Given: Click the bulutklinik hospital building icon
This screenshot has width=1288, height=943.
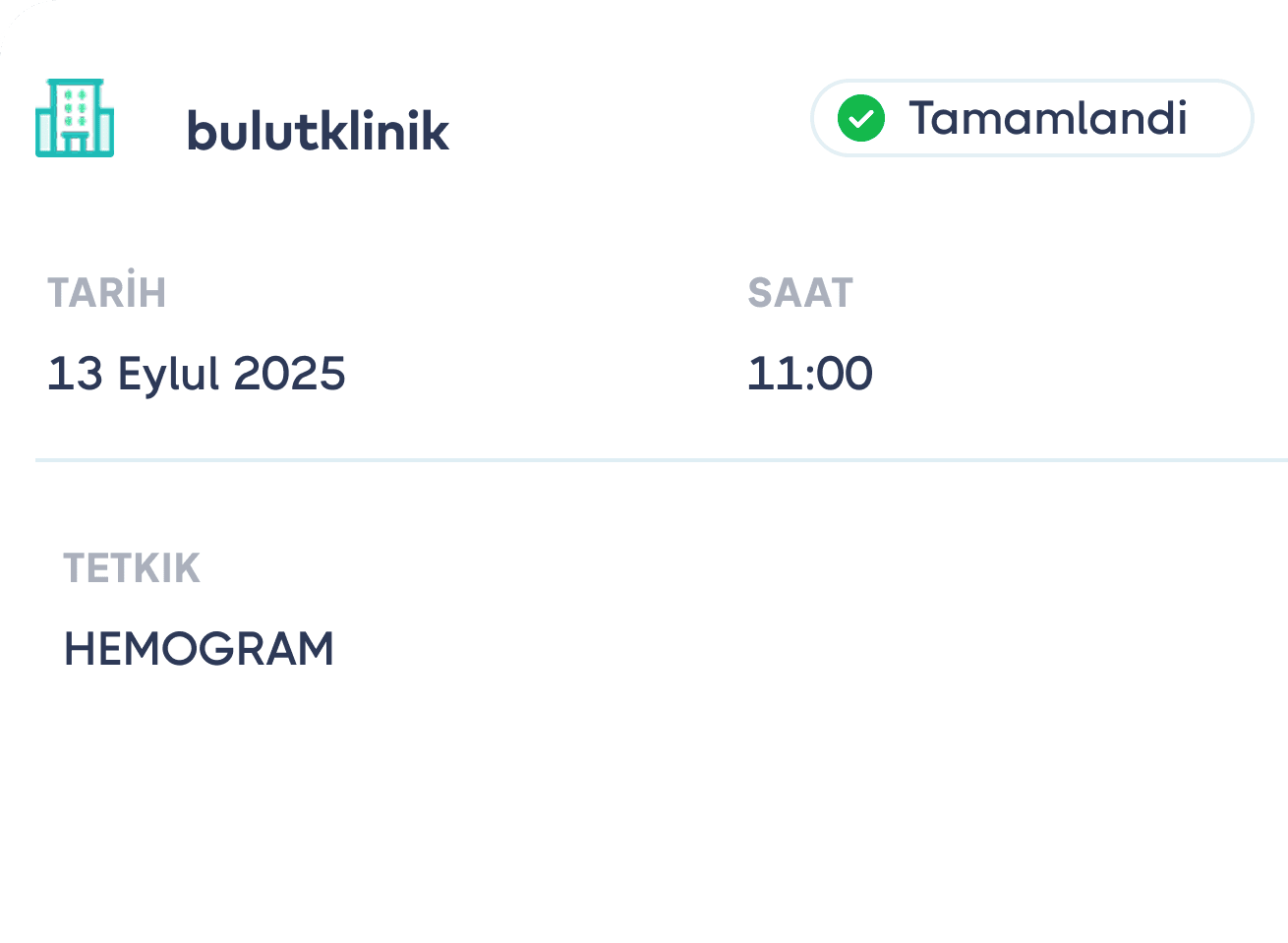Looking at the screenshot, I should pyautogui.click(x=74, y=118).
